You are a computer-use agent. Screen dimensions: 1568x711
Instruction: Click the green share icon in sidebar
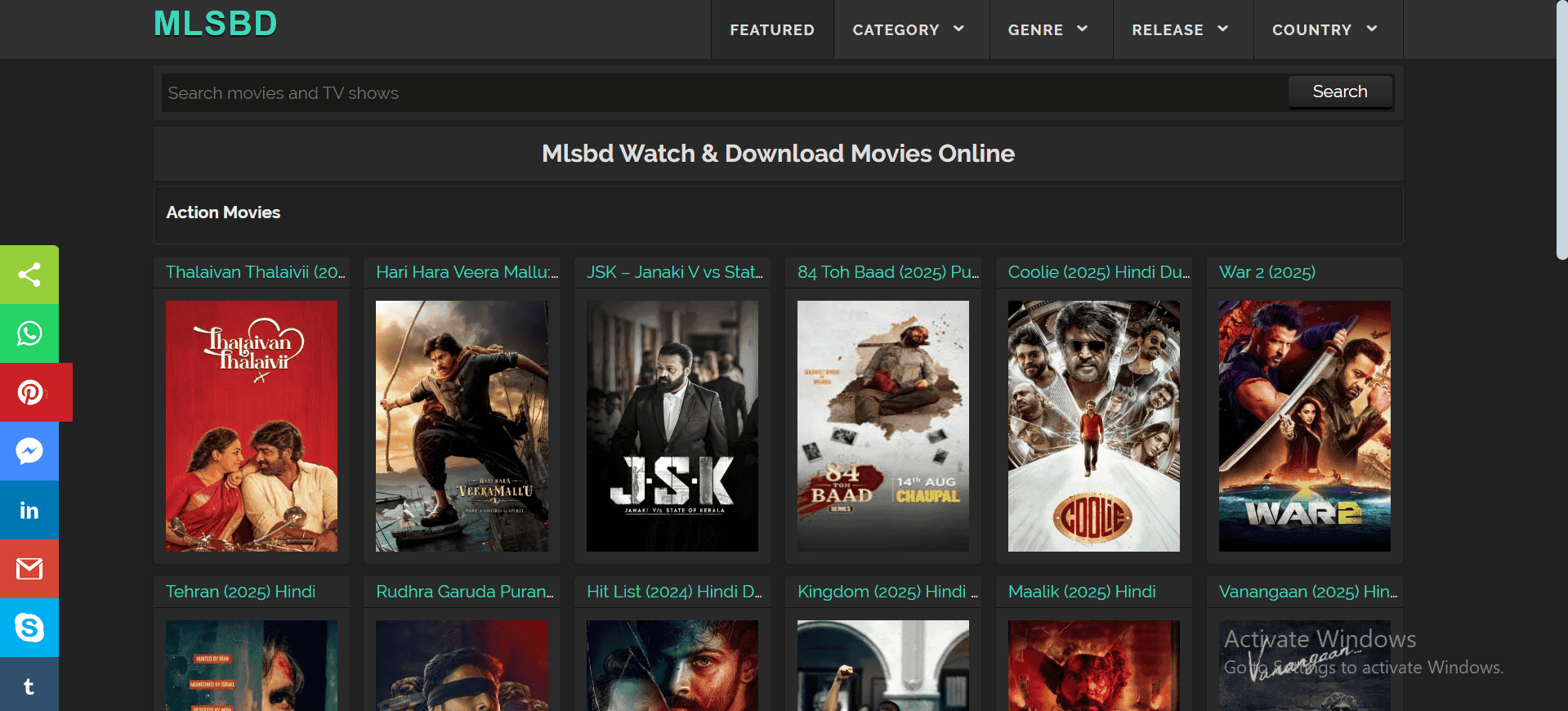(29, 275)
